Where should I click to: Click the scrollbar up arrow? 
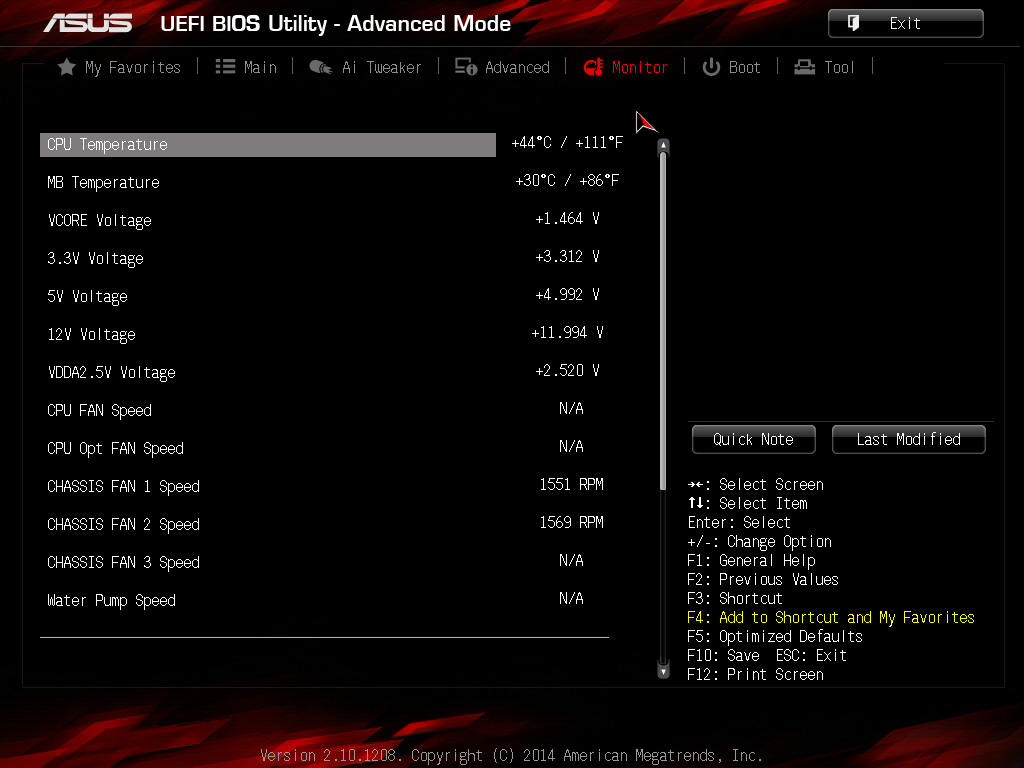664,145
